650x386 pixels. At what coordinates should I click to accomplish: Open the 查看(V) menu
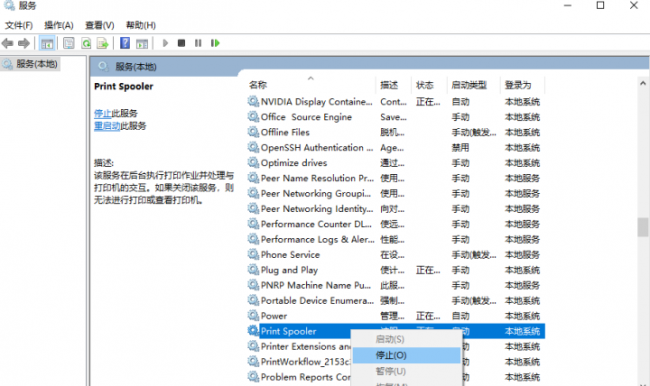coord(99,25)
